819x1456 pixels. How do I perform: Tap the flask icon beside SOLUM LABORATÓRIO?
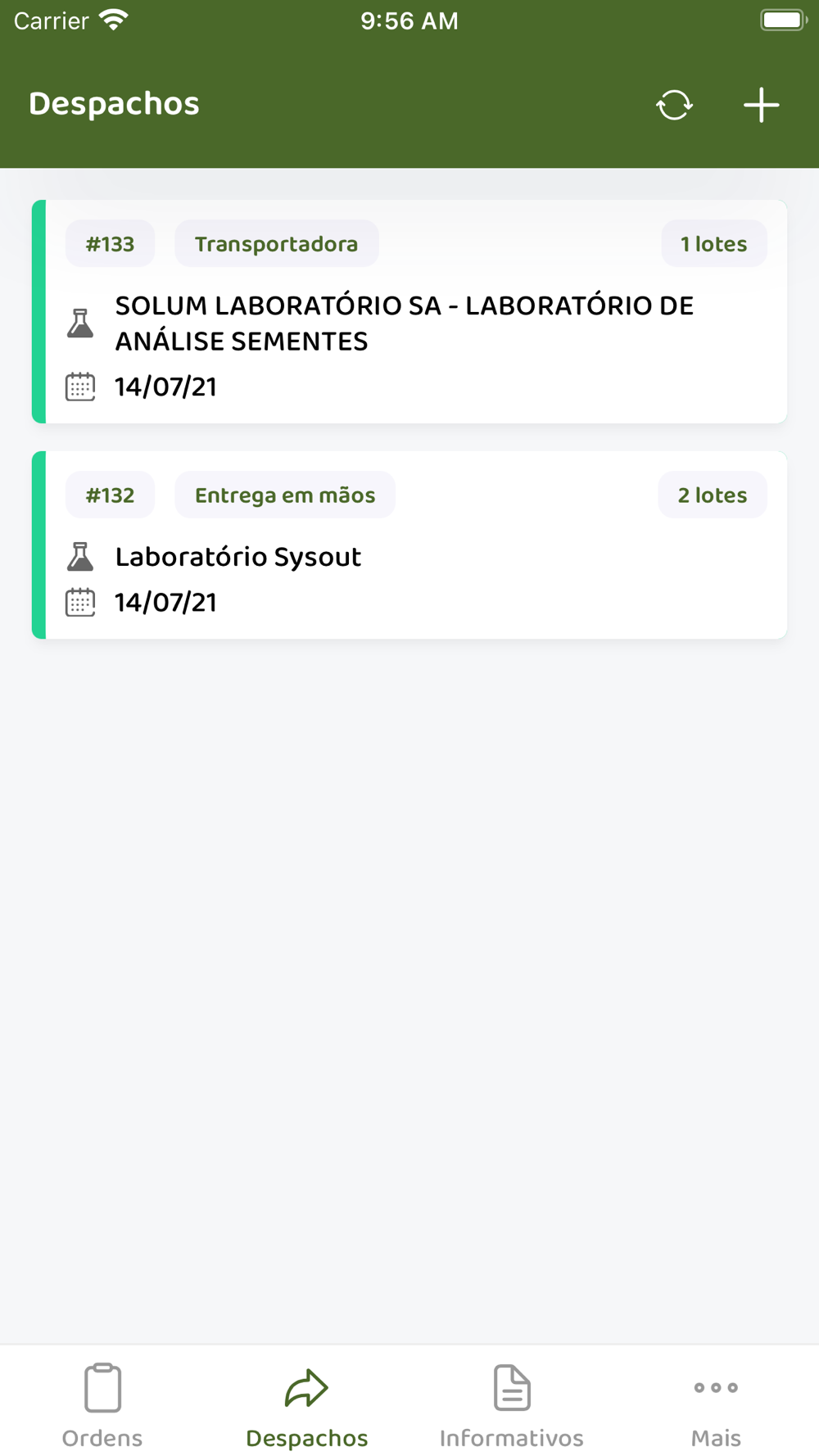[80, 323]
